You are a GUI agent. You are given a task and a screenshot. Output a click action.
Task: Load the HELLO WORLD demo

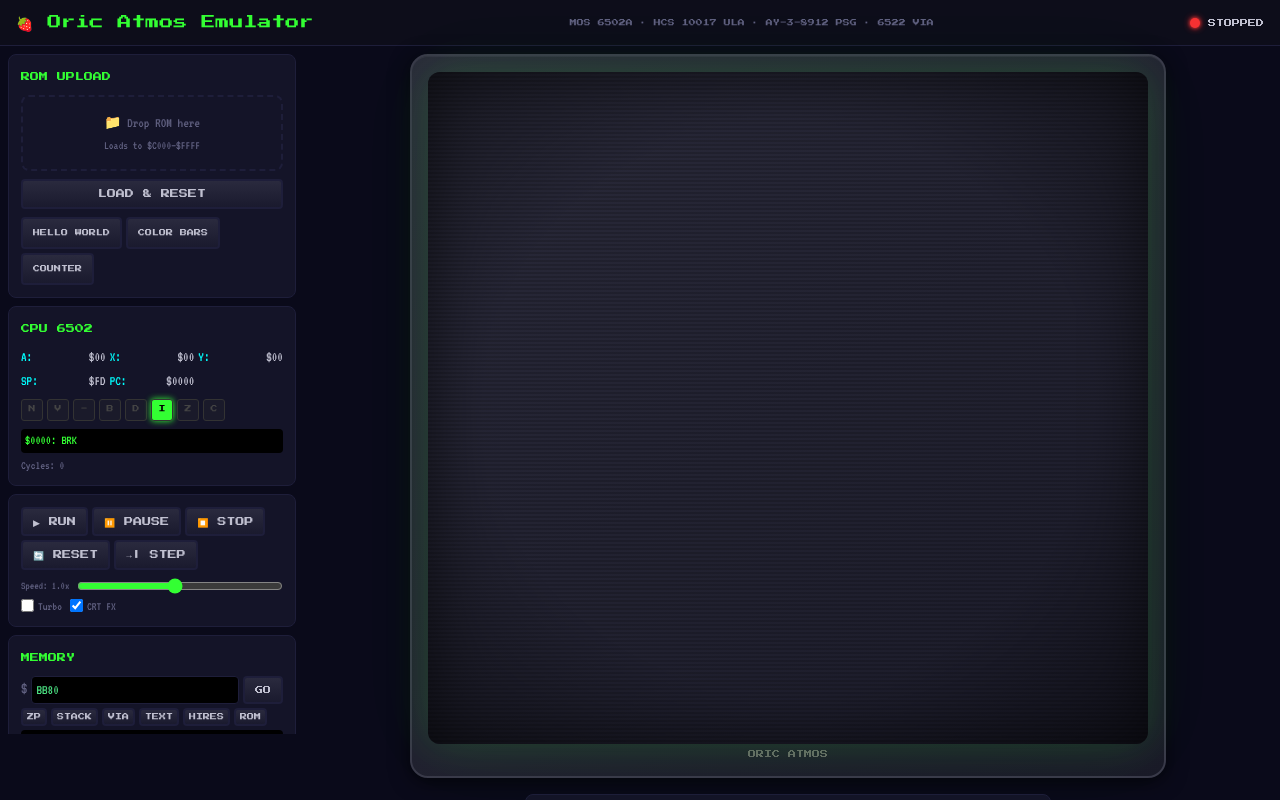coord(71,233)
